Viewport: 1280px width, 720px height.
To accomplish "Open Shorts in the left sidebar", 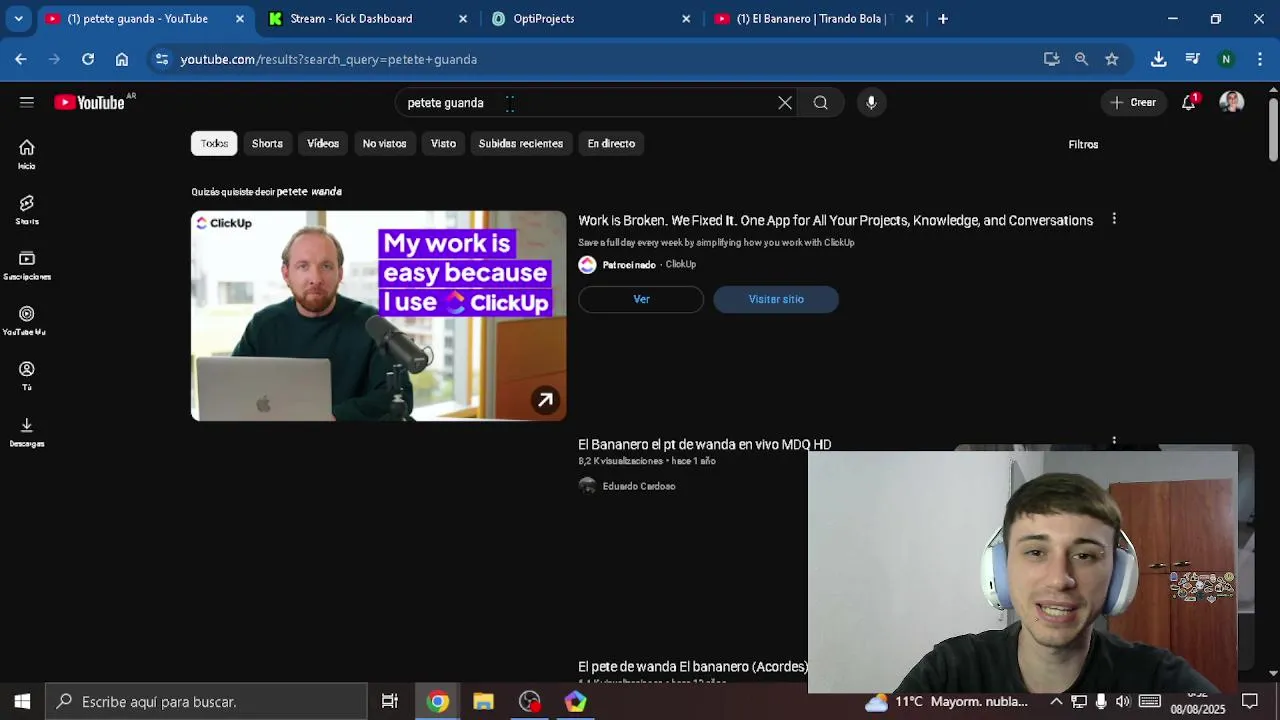I will (27, 210).
